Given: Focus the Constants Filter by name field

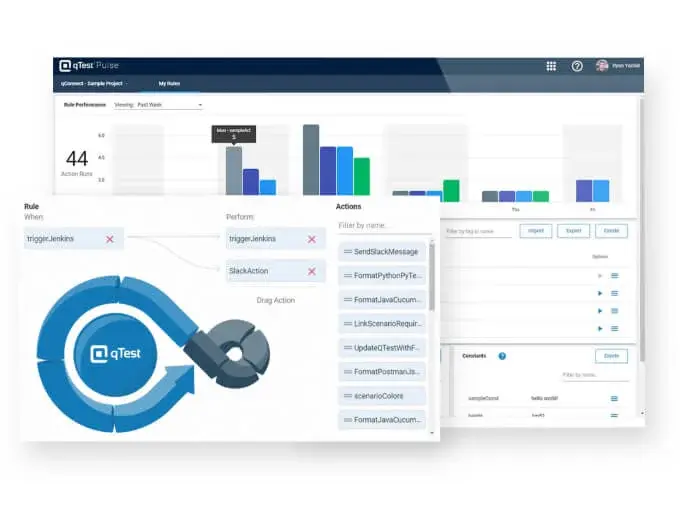Looking at the screenshot, I should click(595, 375).
